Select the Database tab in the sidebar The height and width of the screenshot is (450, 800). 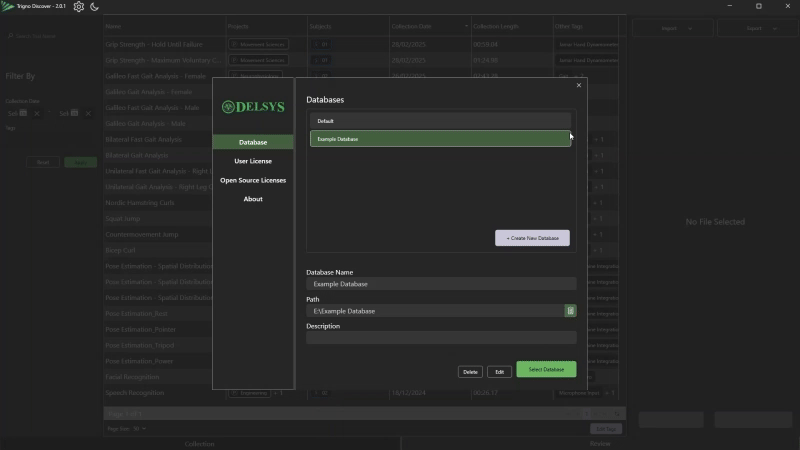[x=253, y=142]
